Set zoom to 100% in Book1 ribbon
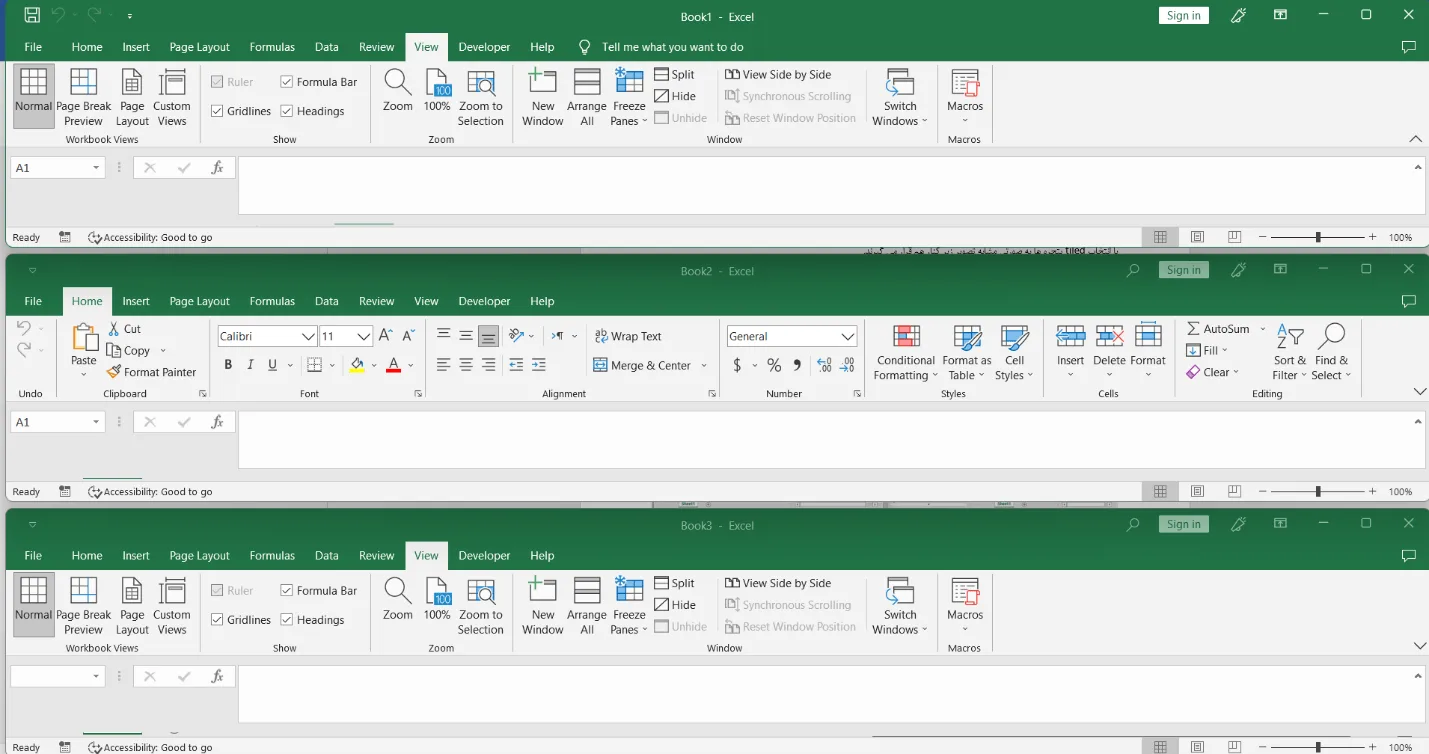1429x754 pixels. tap(437, 92)
